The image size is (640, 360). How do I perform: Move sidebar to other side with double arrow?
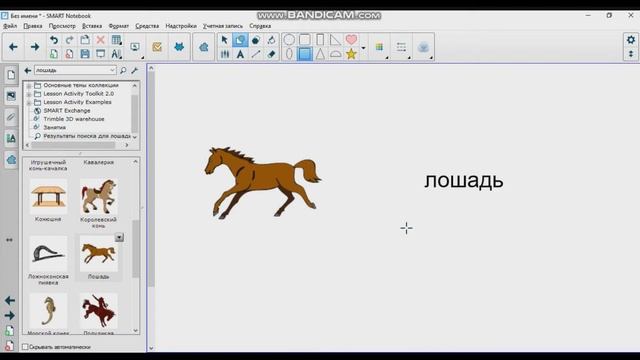point(9,240)
